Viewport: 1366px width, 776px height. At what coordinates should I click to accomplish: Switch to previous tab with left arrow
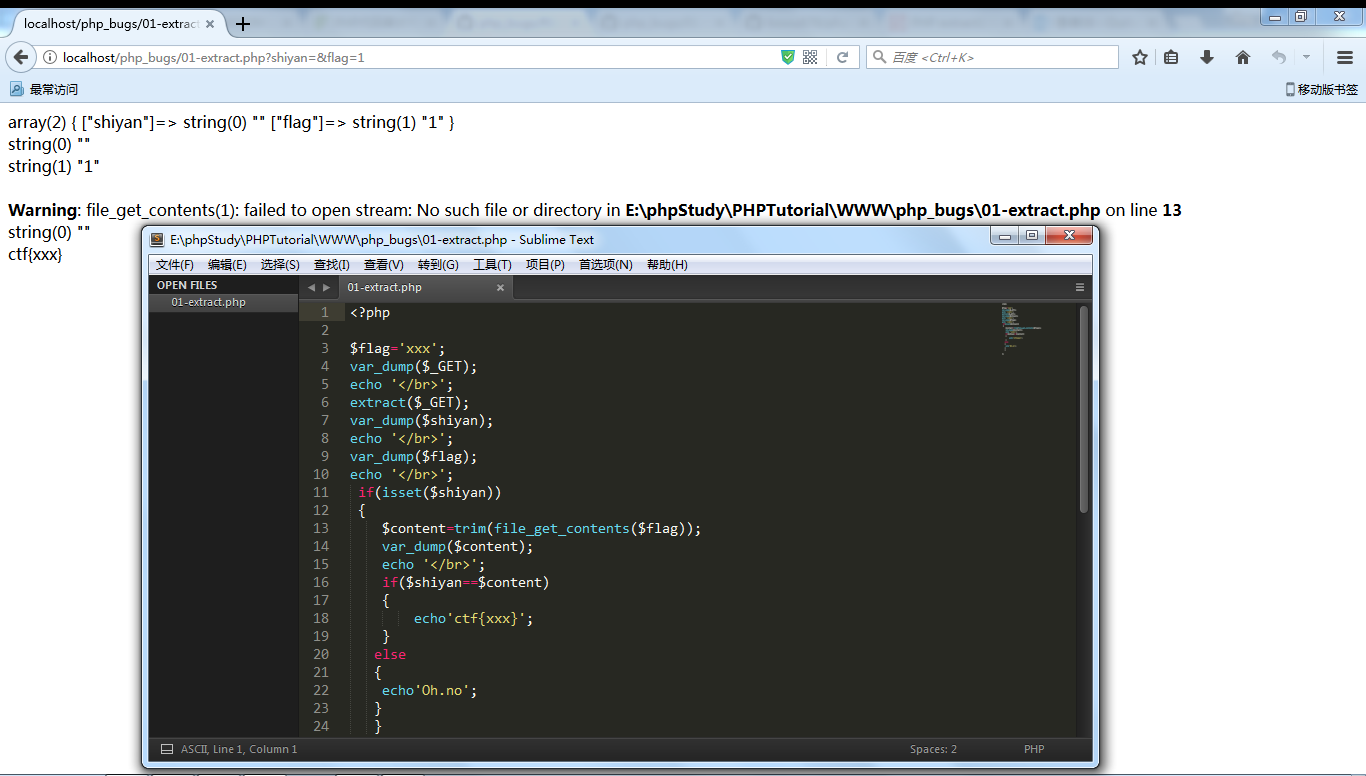[x=311, y=287]
